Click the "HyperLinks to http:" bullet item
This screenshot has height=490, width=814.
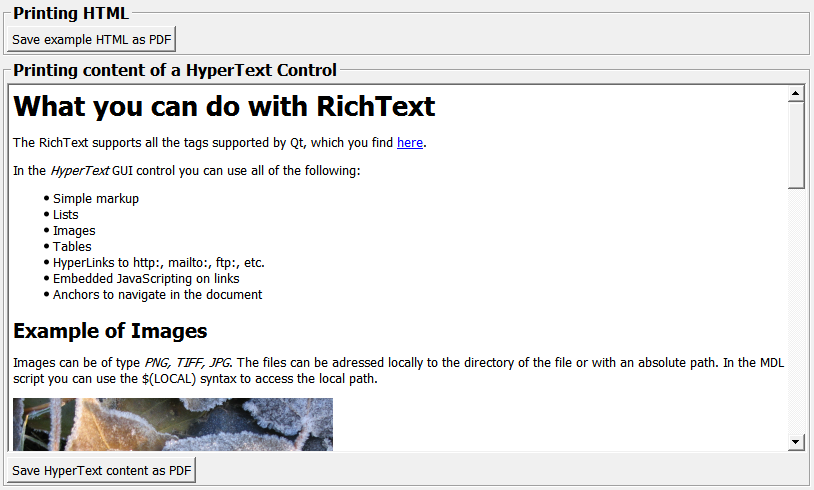click(x=158, y=263)
